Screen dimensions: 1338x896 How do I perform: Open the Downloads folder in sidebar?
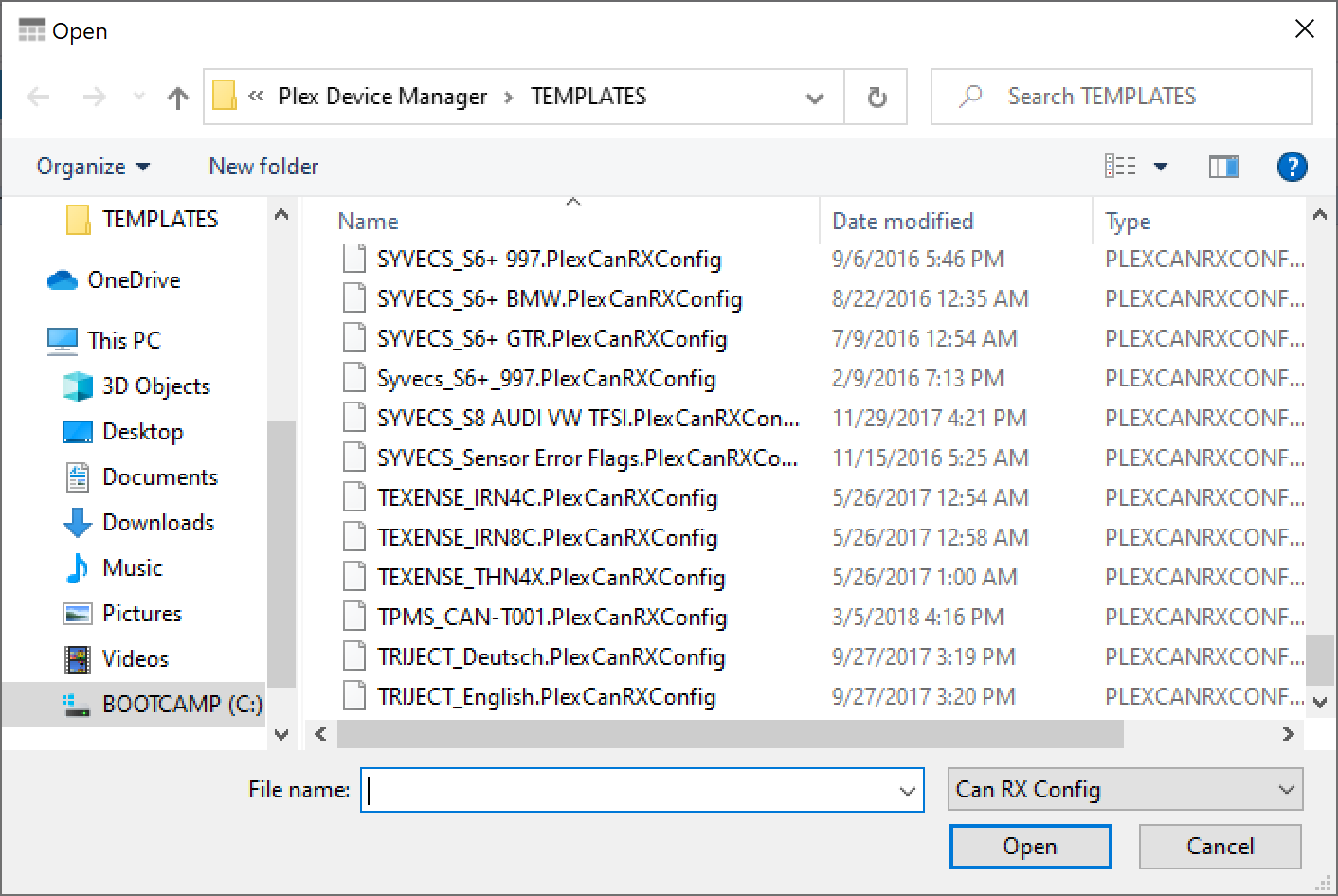(x=157, y=523)
